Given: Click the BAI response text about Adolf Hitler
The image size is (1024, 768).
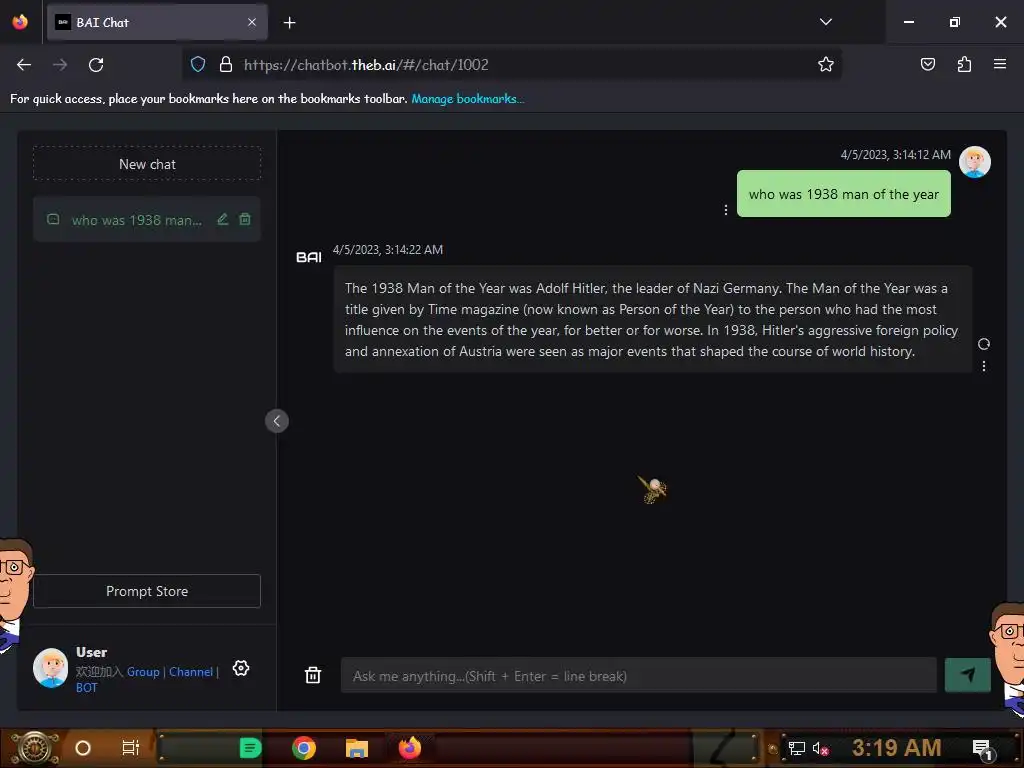Looking at the screenshot, I should tap(652, 319).
